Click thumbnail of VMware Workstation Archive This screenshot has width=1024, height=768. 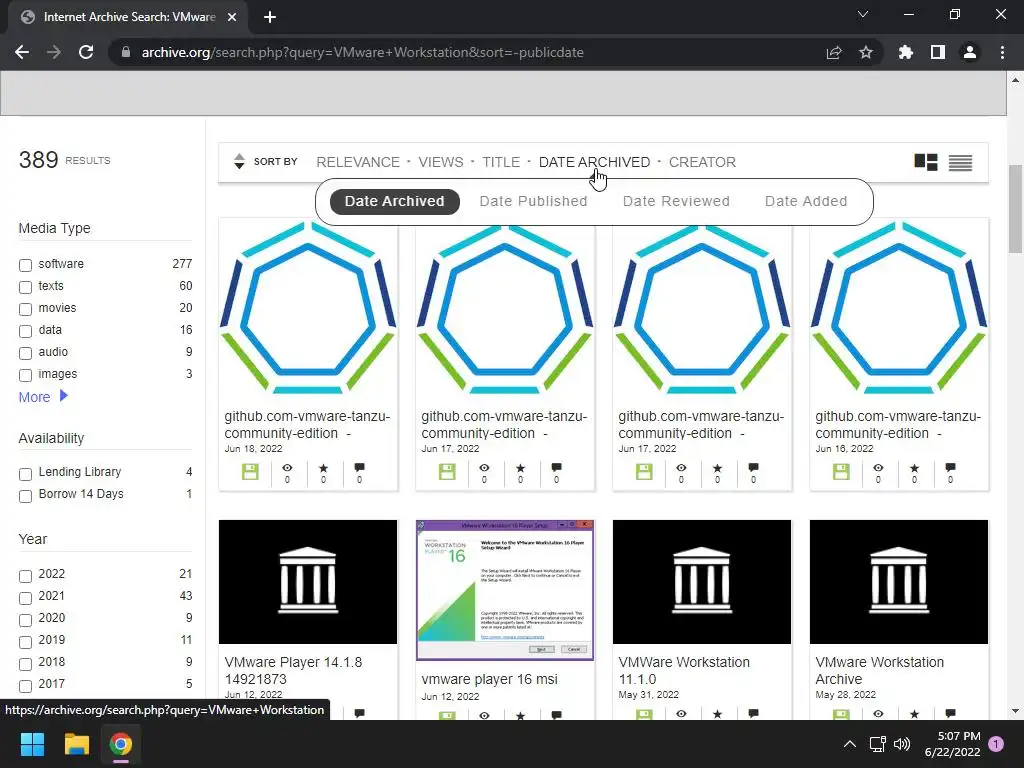click(x=899, y=582)
